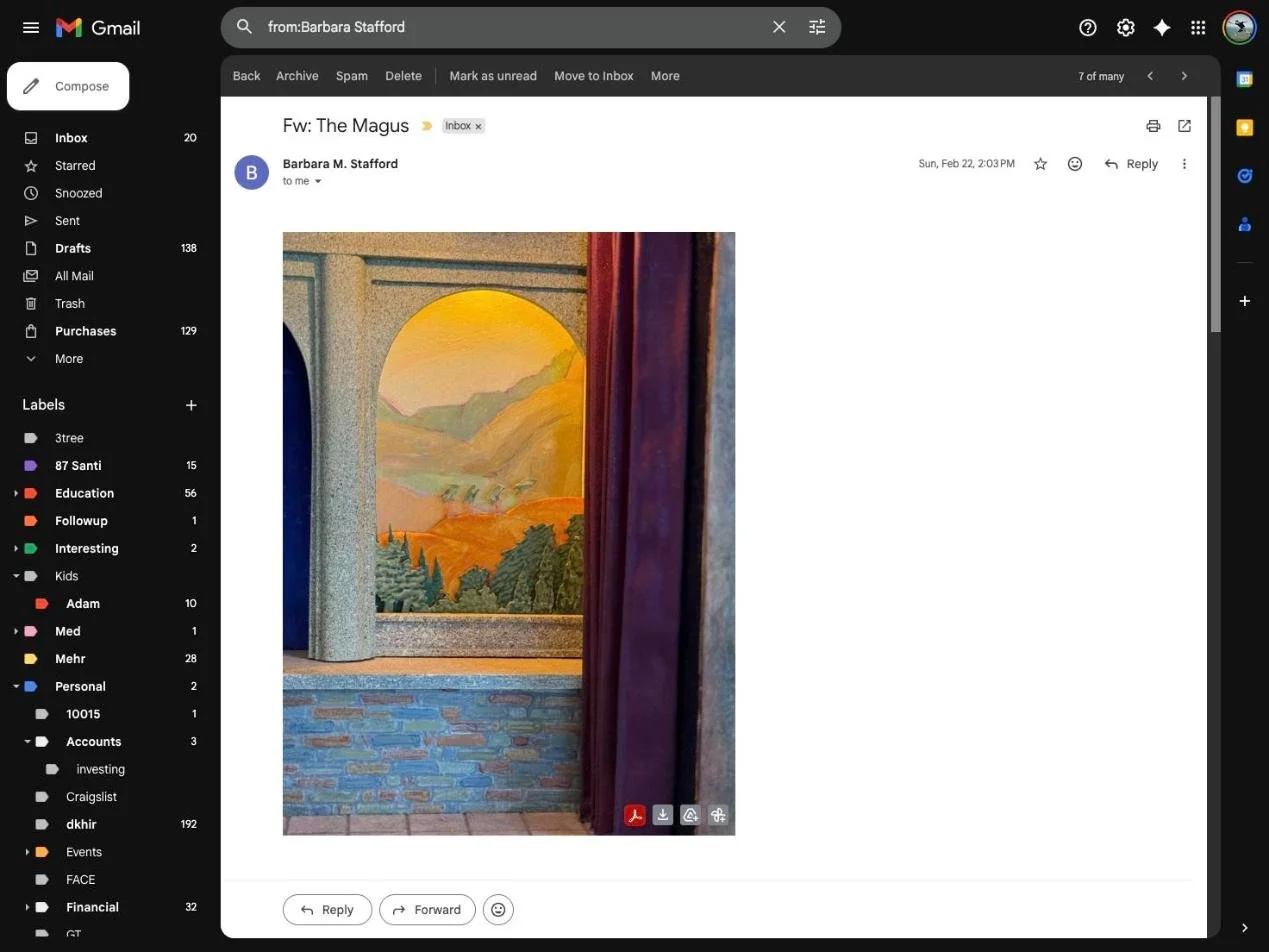Viewport: 1269px width, 952px height.
Task: Open Contacts in the side panel
Action: click(1245, 224)
